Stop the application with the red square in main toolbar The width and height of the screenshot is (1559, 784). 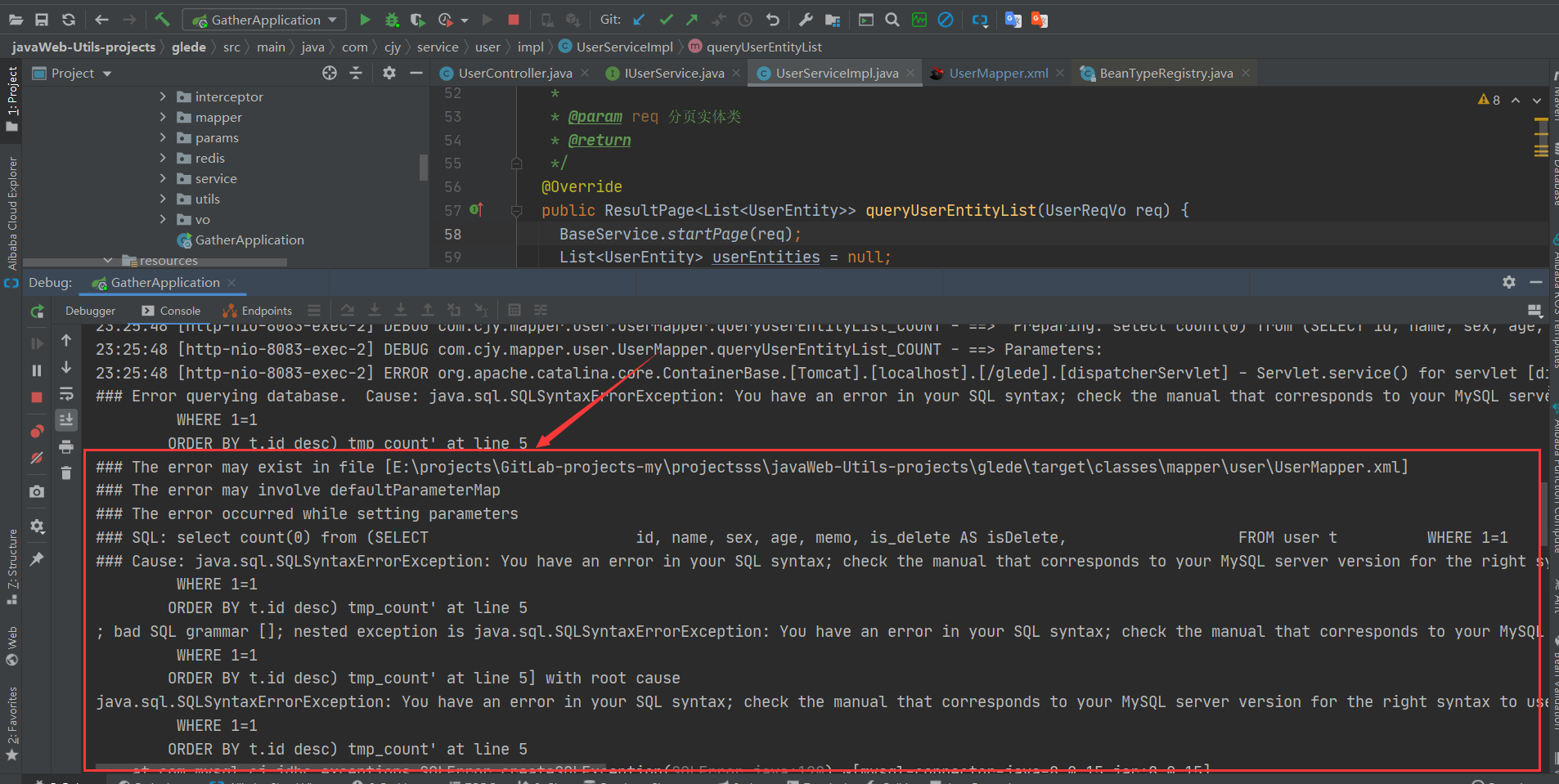pos(514,20)
